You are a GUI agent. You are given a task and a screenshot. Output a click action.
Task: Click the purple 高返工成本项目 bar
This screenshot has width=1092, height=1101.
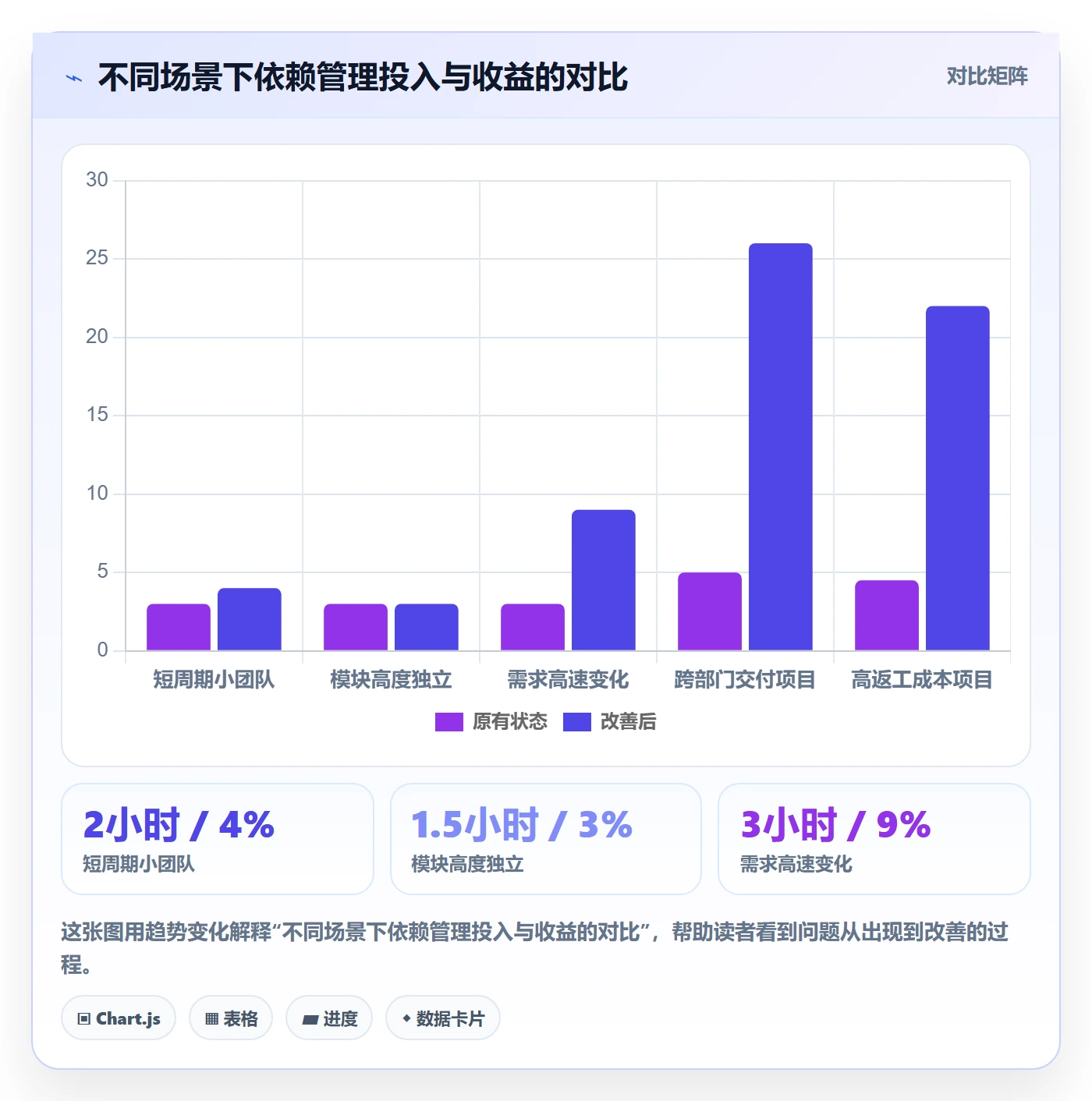tap(887, 615)
